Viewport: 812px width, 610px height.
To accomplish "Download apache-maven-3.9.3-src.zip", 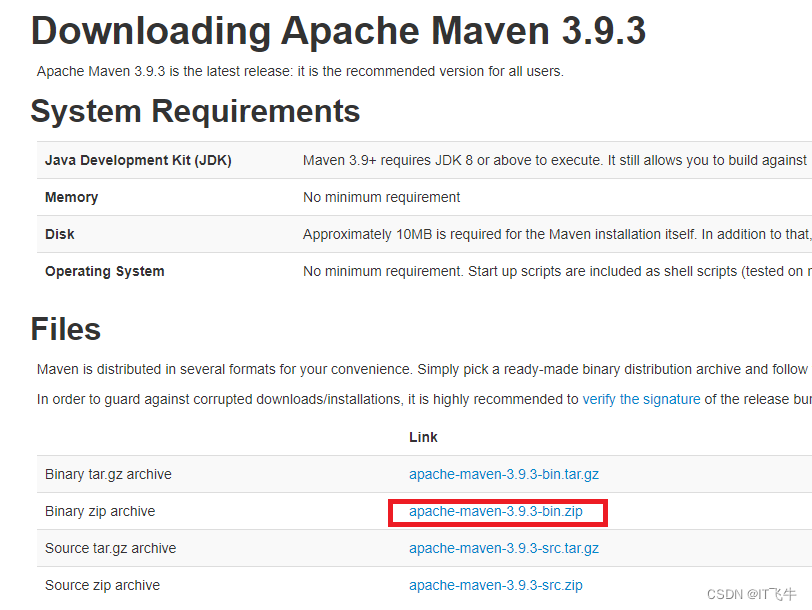I will click(496, 585).
